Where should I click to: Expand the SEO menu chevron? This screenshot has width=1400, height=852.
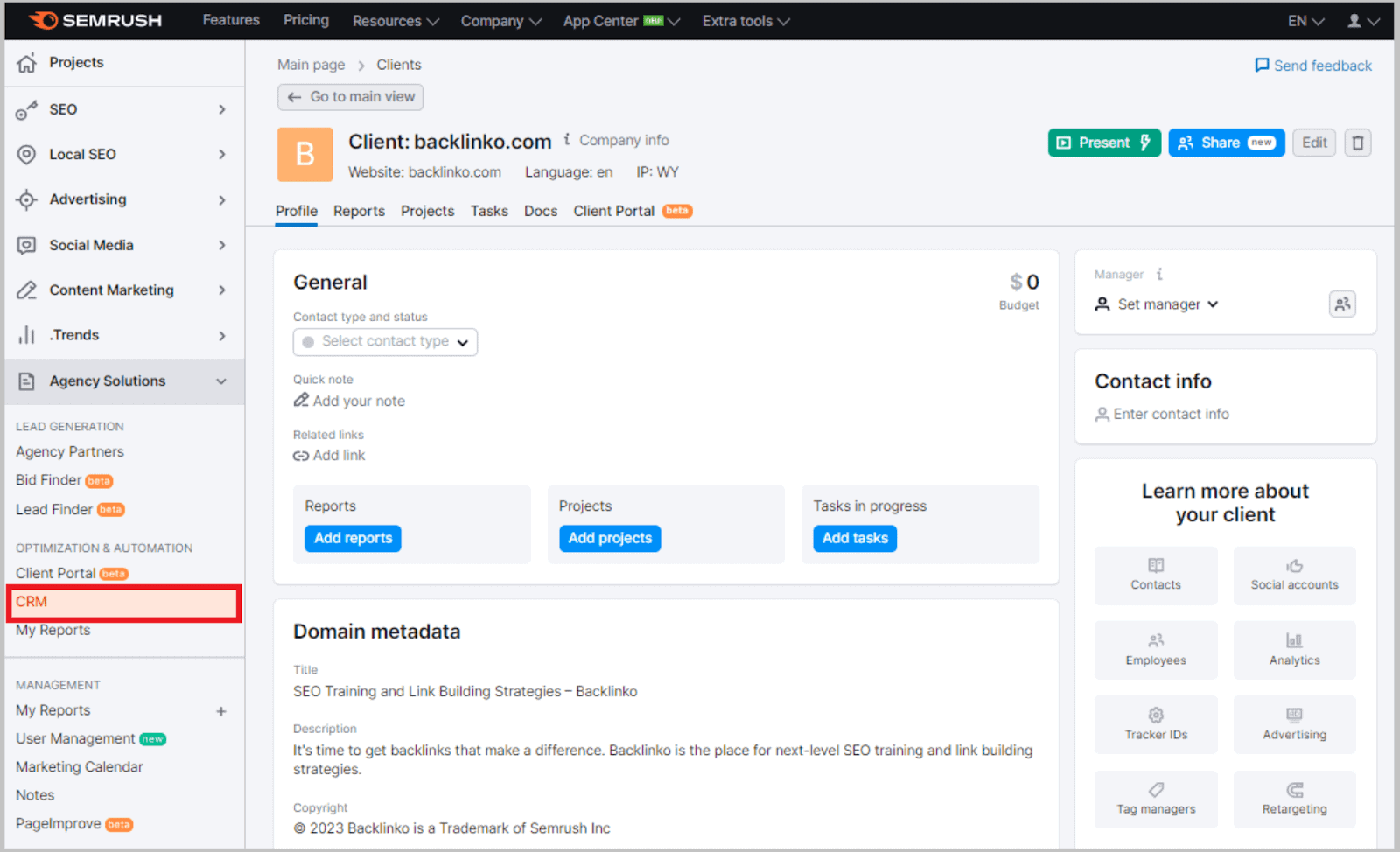(x=222, y=109)
